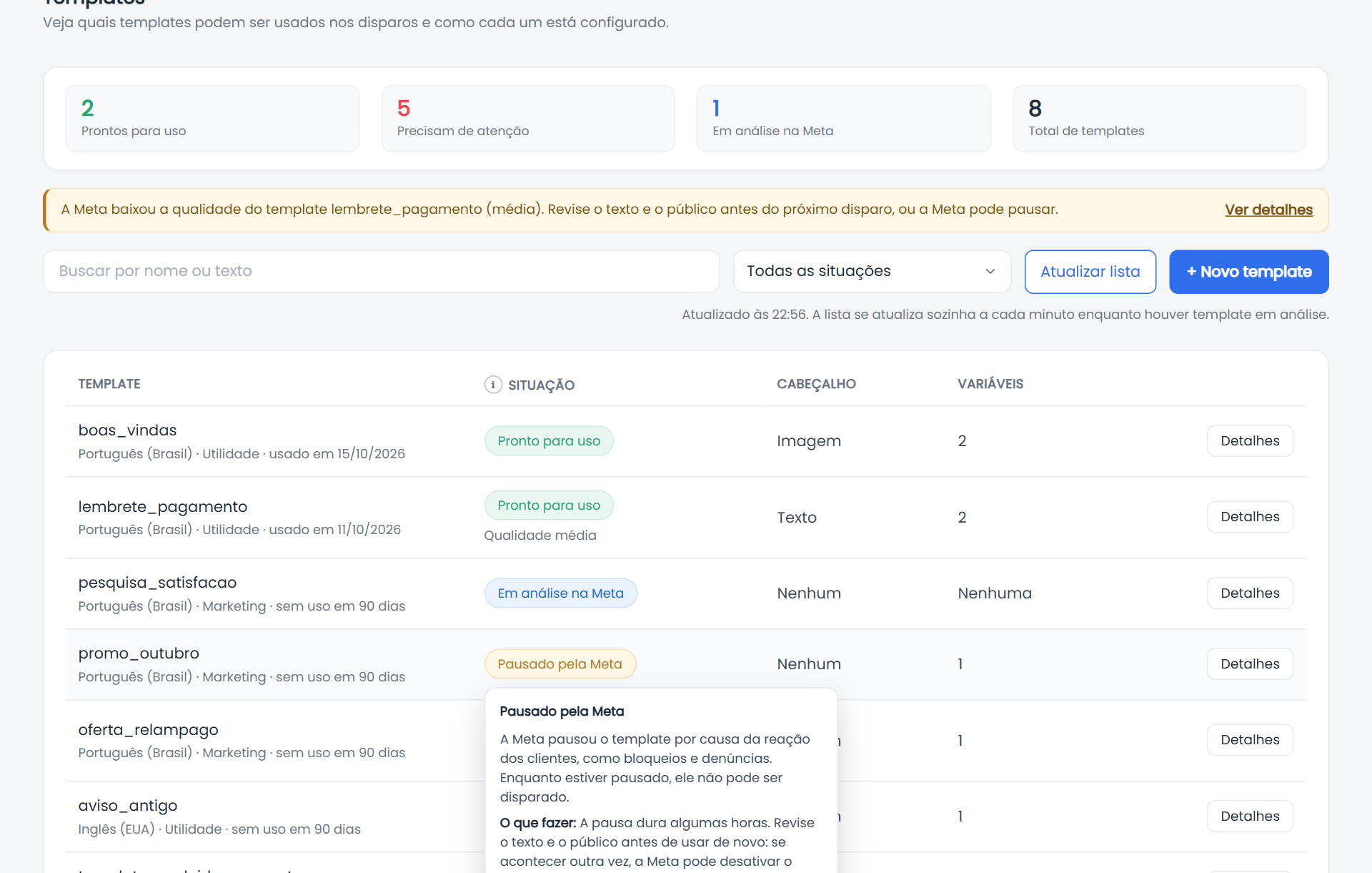Select the Prontos para uso summary card
The image size is (1372, 873).
click(x=212, y=119)
